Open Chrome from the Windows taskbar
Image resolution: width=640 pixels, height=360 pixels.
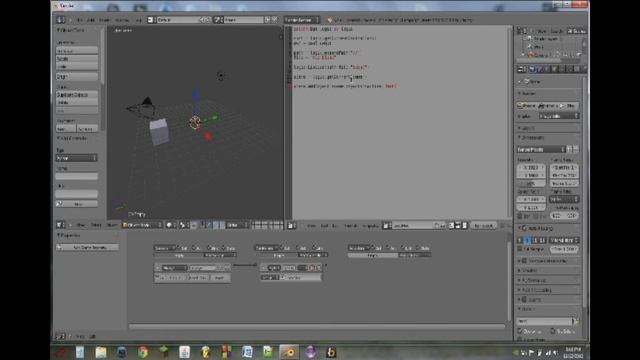(143, 352)
